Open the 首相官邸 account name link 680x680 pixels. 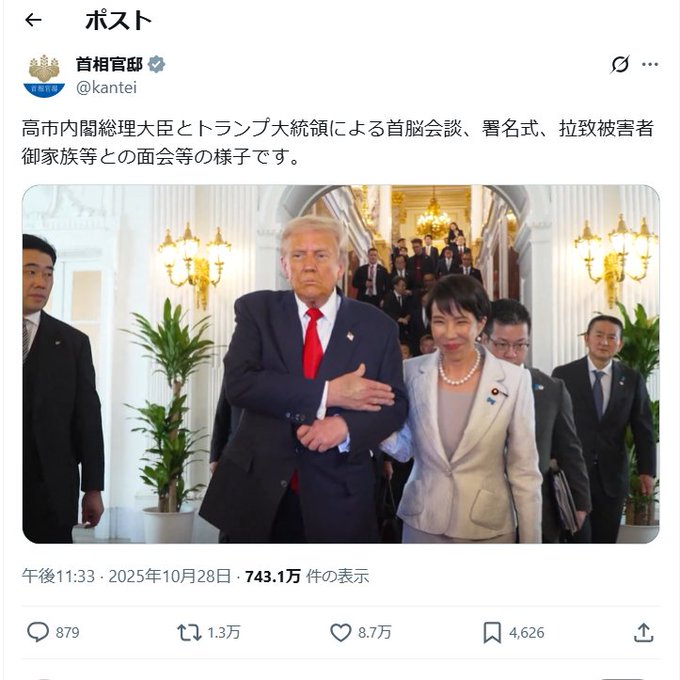click(109, 65)
